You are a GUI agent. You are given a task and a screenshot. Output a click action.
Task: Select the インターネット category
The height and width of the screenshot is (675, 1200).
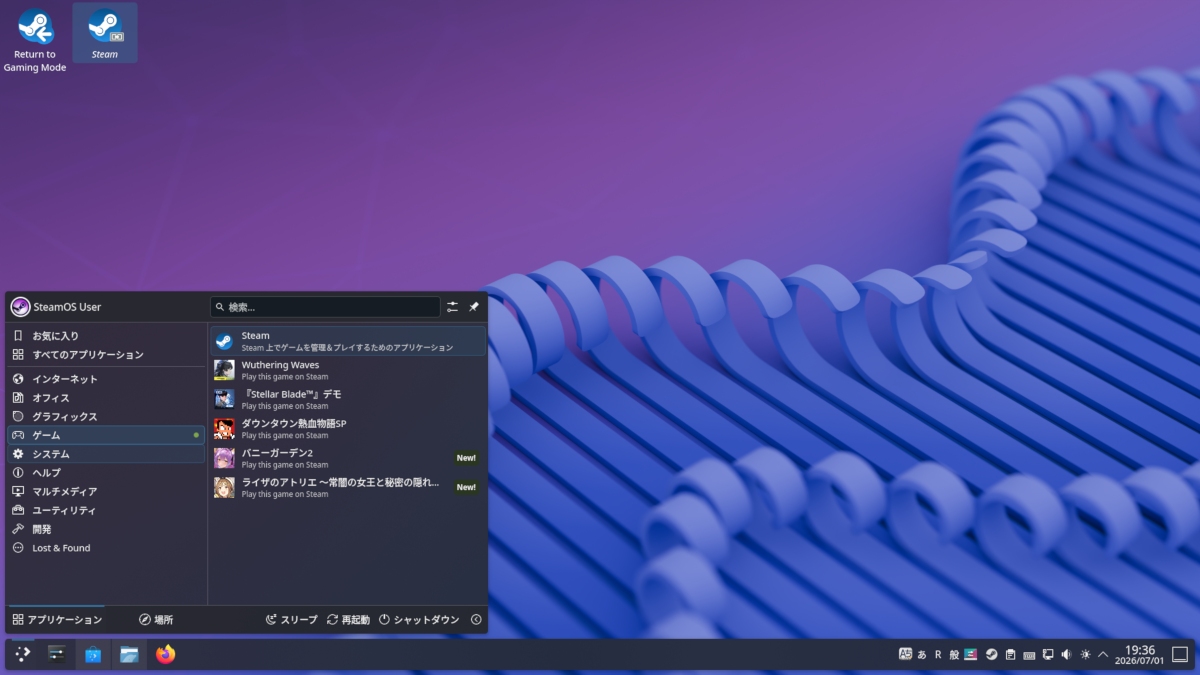(106, 379)
